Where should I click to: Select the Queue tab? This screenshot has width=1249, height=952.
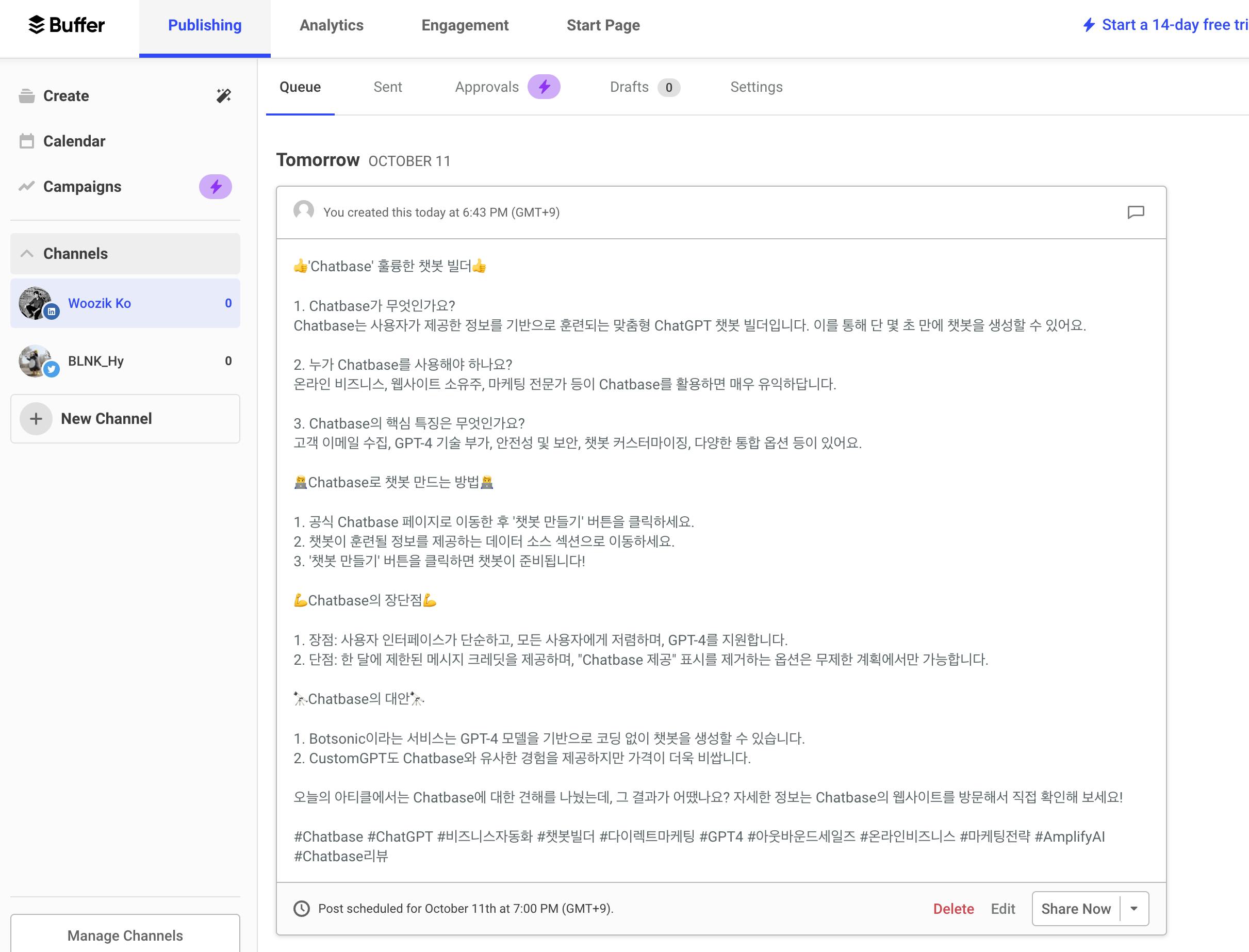pos(300,87)
